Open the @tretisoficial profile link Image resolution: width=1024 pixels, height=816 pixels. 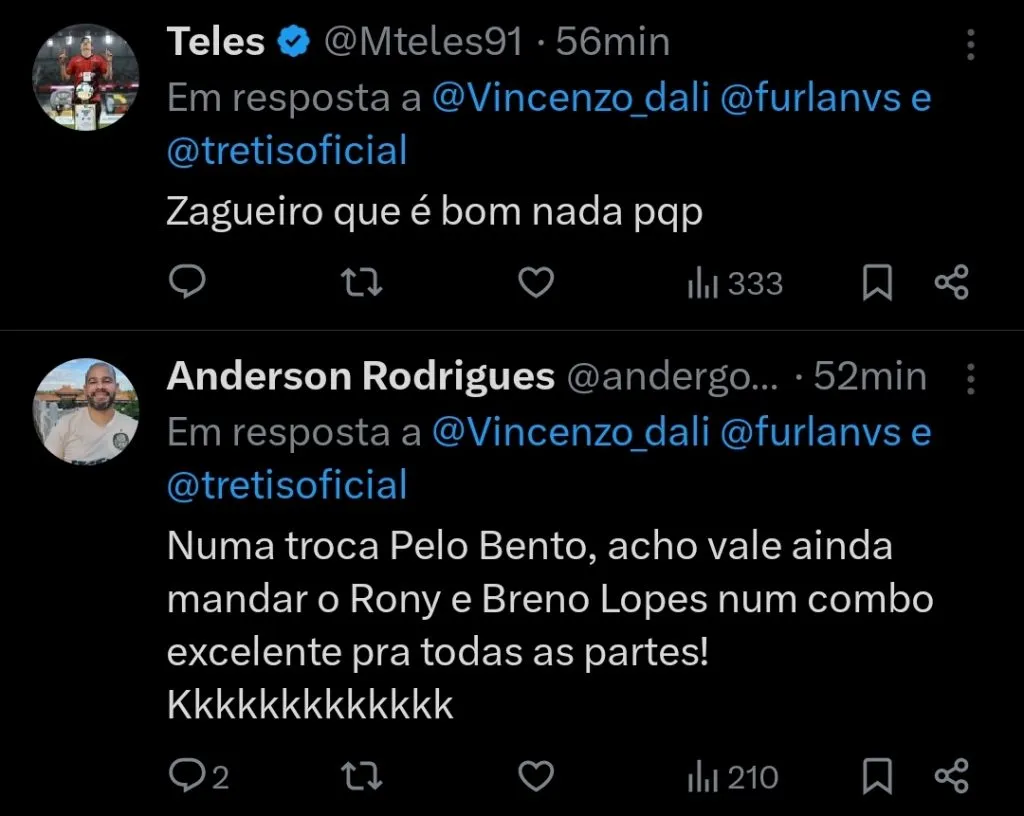(286, 150)
